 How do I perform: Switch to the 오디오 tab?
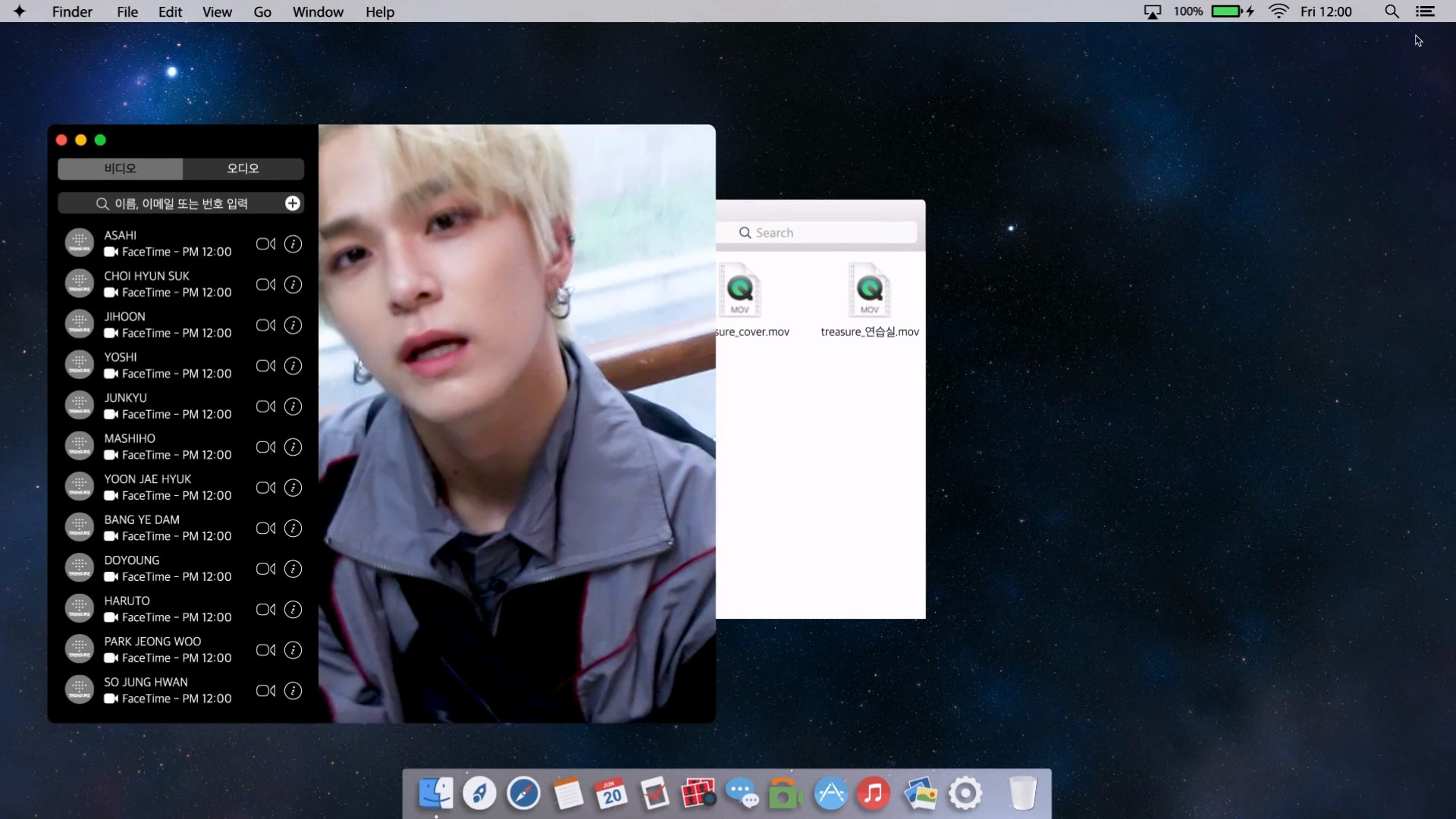click(243, 168)
